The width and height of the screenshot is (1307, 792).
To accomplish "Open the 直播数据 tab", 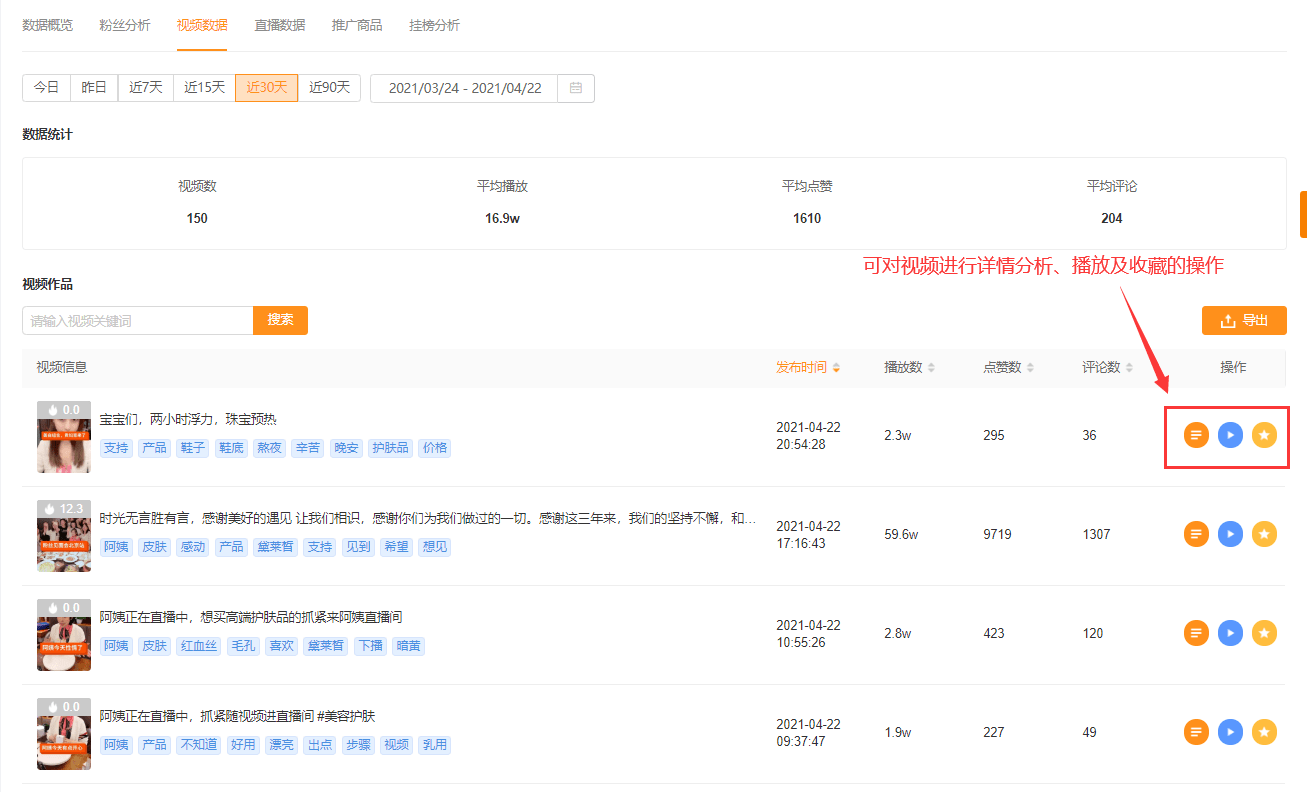I will pyautogui.click(x=280, y=25).
